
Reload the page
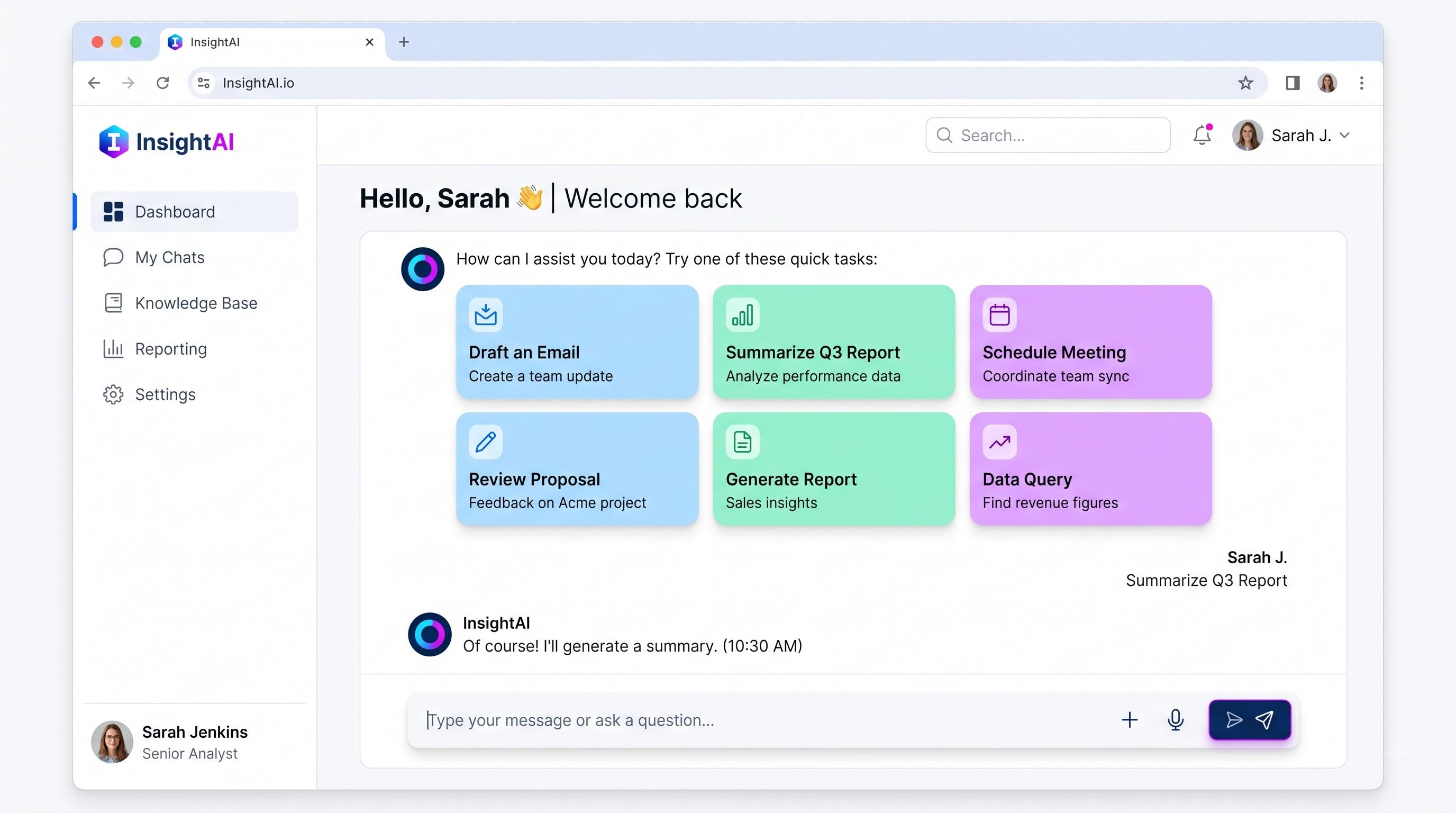point(163,83)
